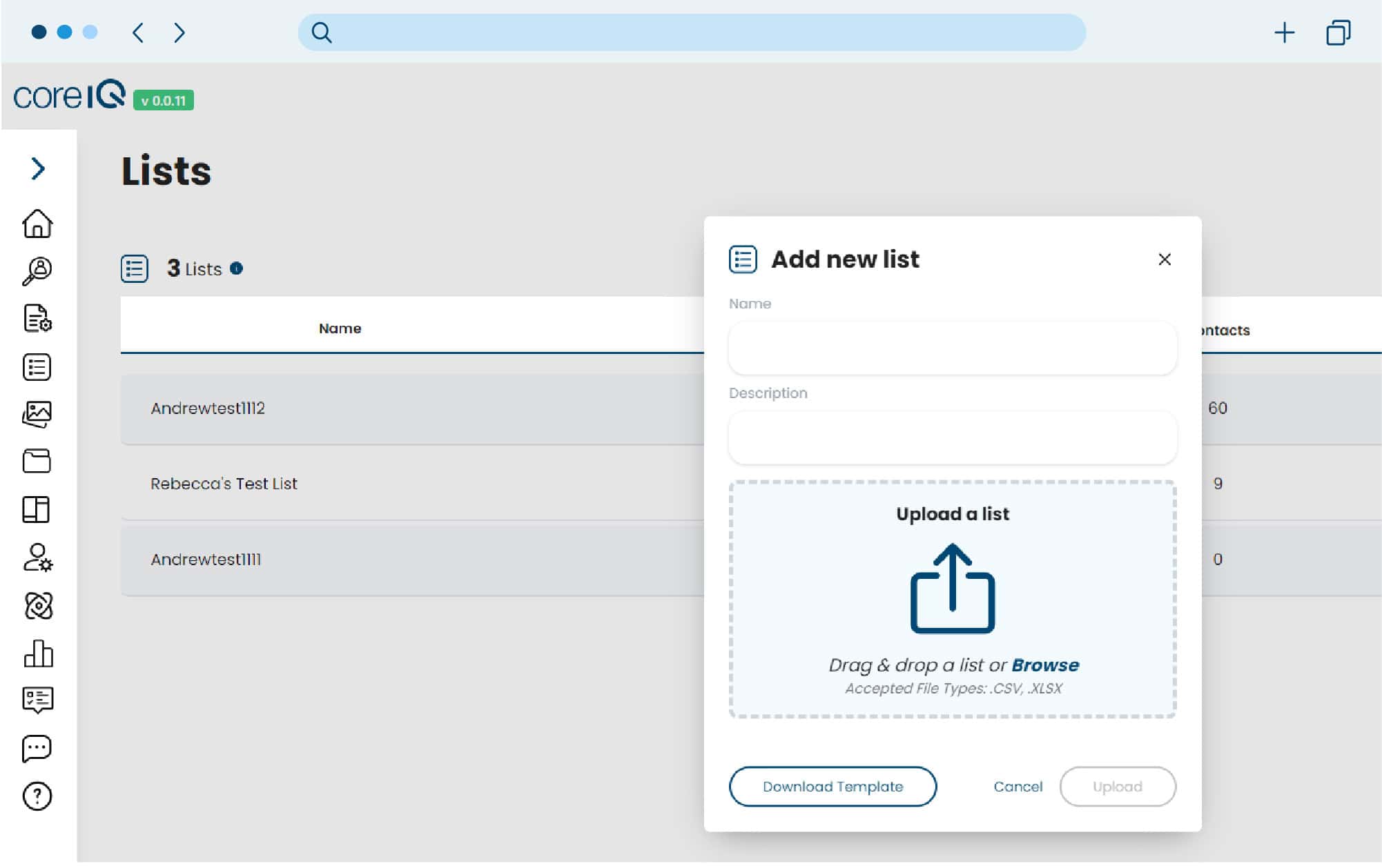Click the bar chart analytics icon
1382x868 pixels.
(37, 653)
